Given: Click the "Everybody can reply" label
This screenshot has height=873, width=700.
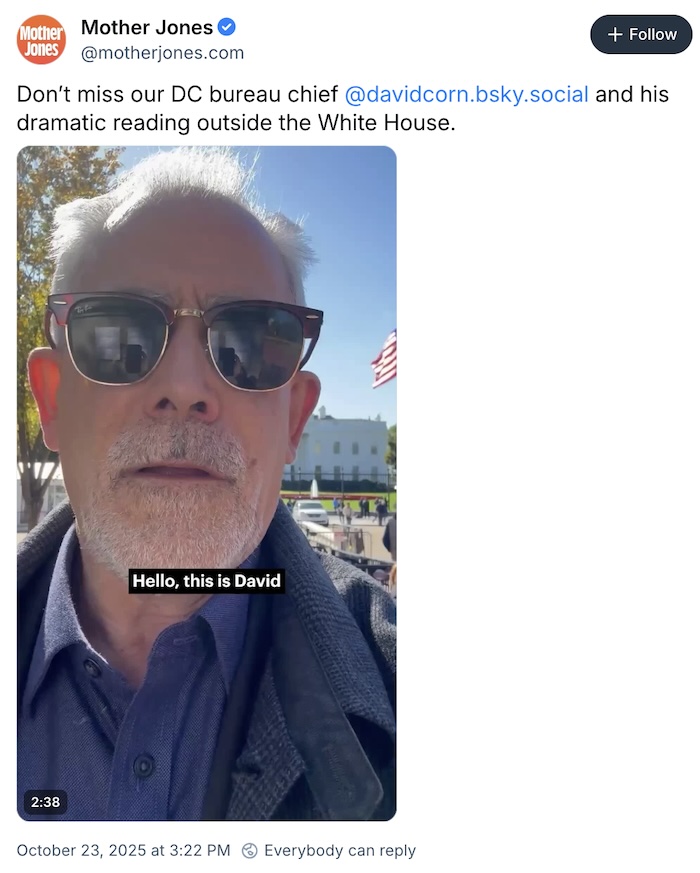Looking at the screenshot, I should point(340,850).
